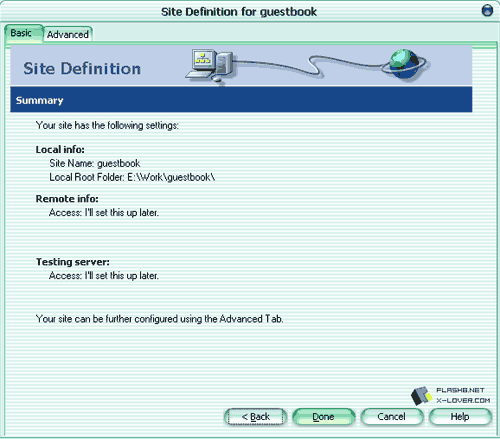
Task: Click the Advanced Tab configuration note
Action: click(x=159, y=319)
